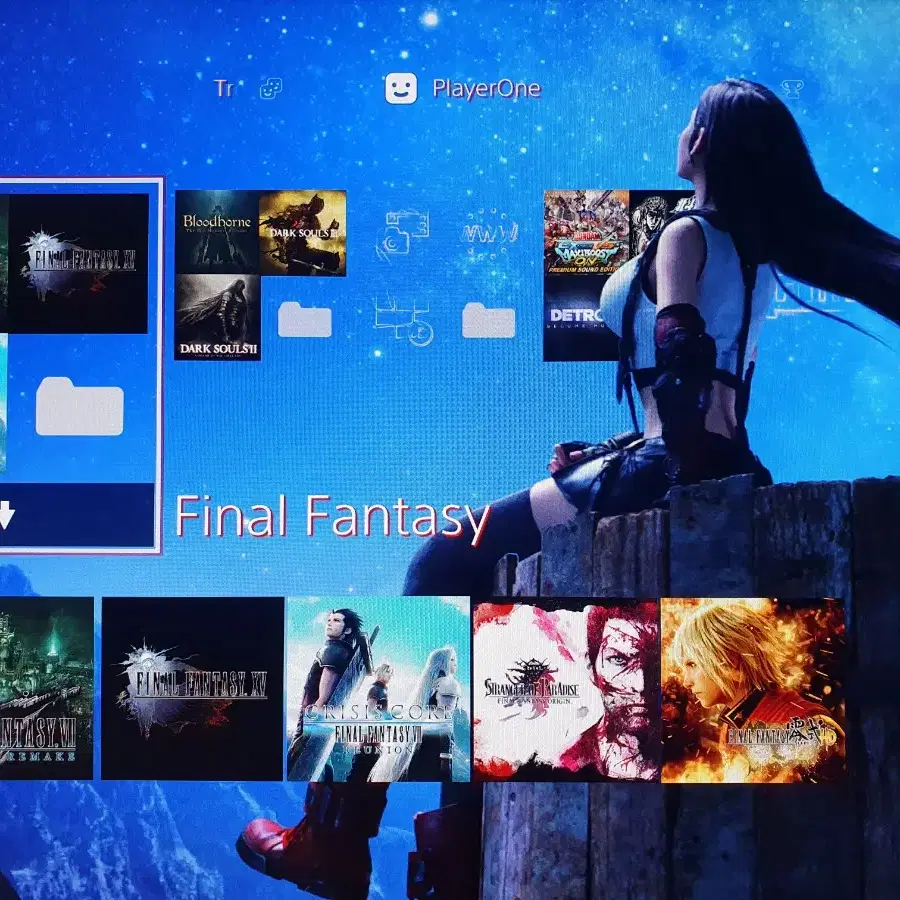Click the Final Fantasy folder title text

(x=332, y=517)
